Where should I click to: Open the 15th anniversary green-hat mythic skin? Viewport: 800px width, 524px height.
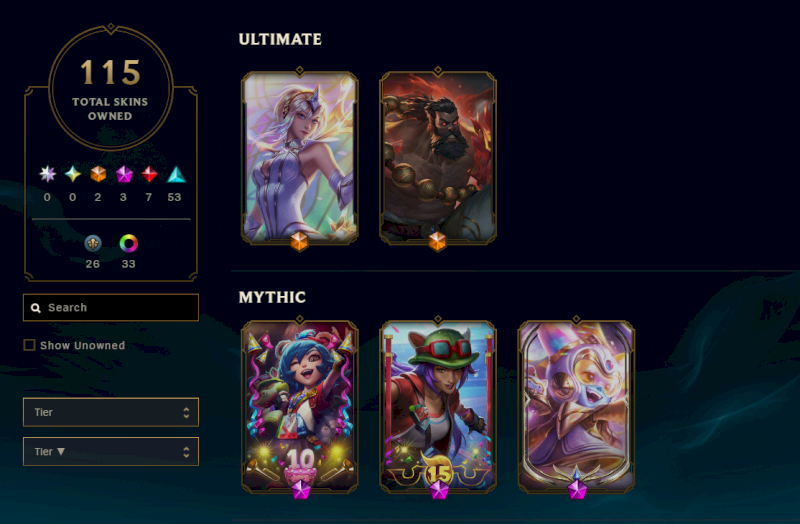click(x=438, y=407)
